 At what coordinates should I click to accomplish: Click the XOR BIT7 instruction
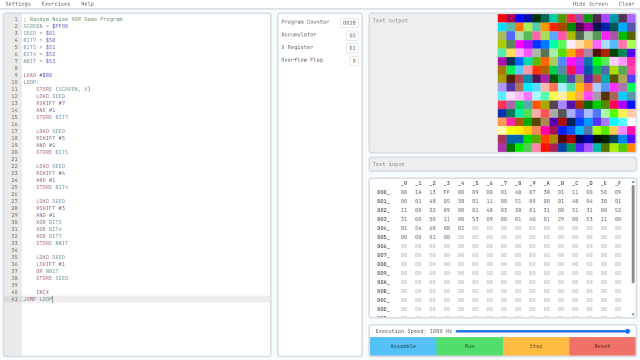point(49,236)
